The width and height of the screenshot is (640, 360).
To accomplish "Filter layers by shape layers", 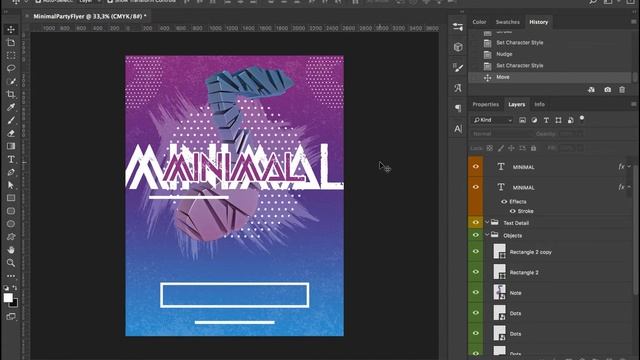I will [558, 120].
